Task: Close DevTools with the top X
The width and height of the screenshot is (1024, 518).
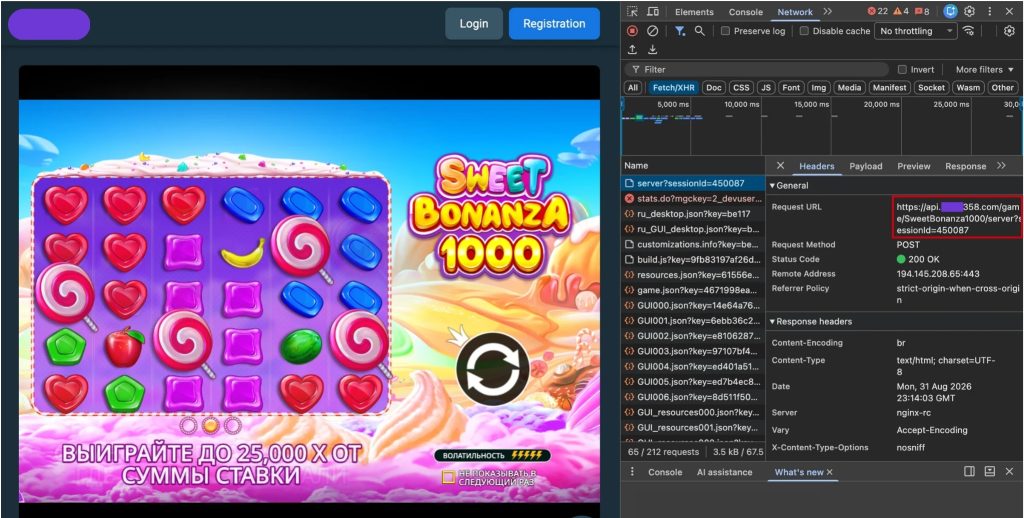Action: 1010,12
